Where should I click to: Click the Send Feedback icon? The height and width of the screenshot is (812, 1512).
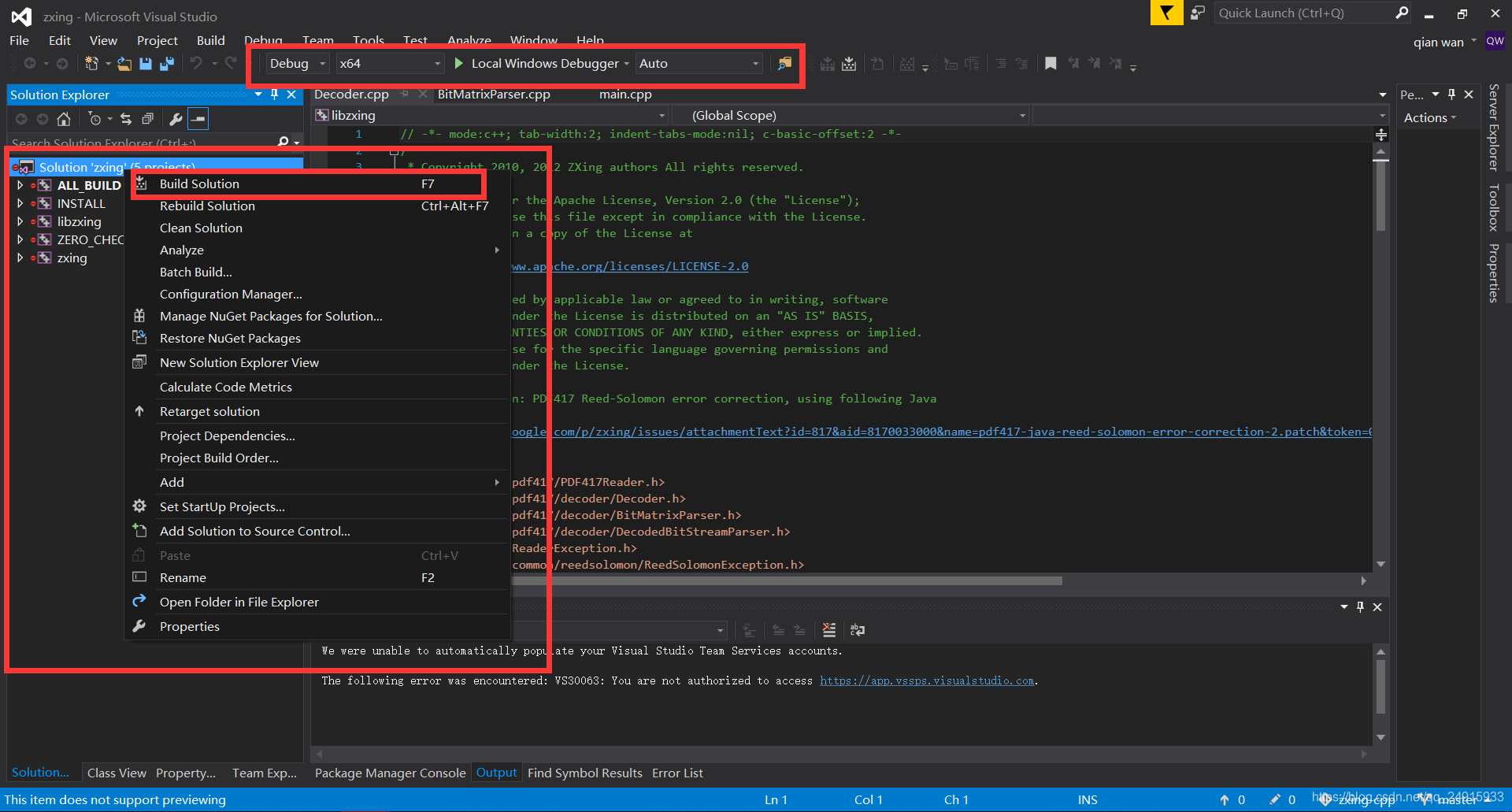(x=1197, y=13)
